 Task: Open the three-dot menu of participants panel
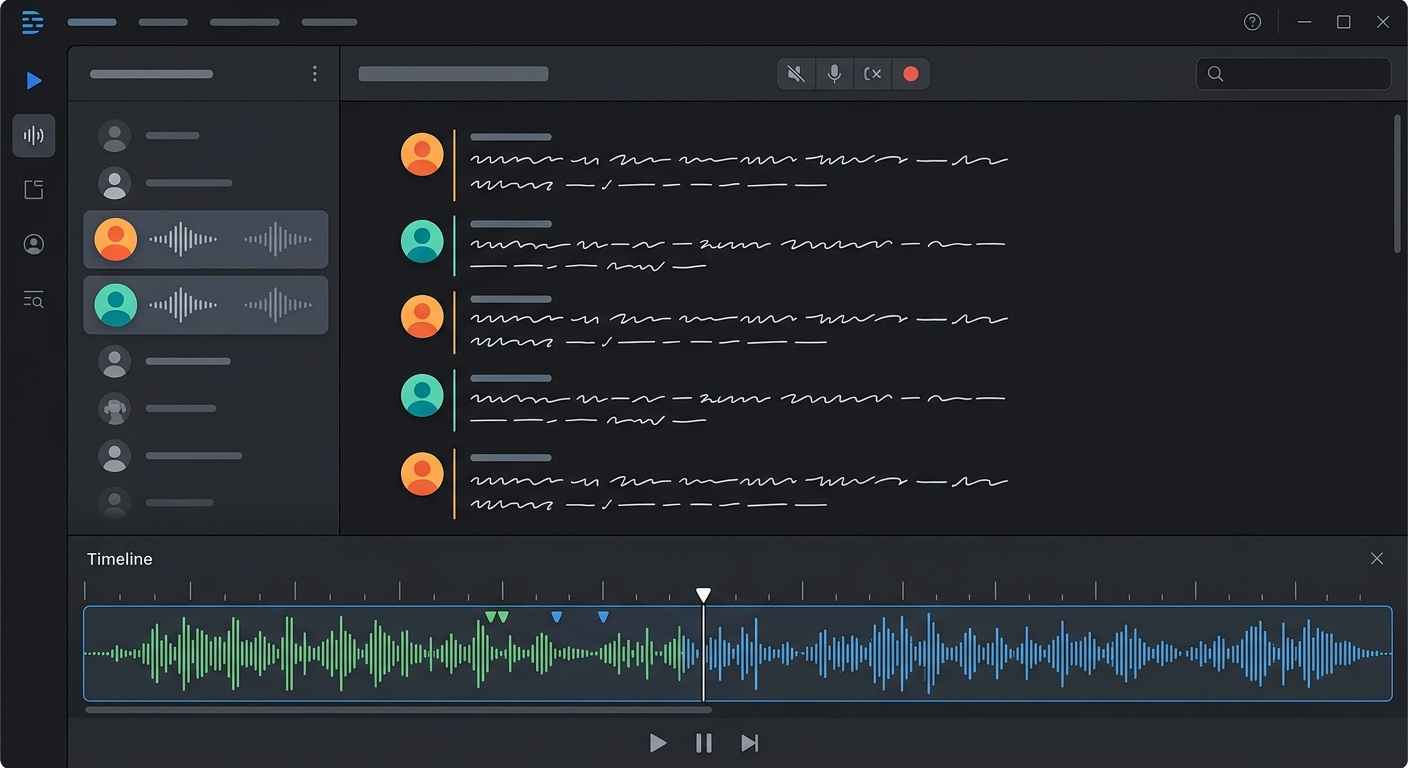(x=315, y=74)
